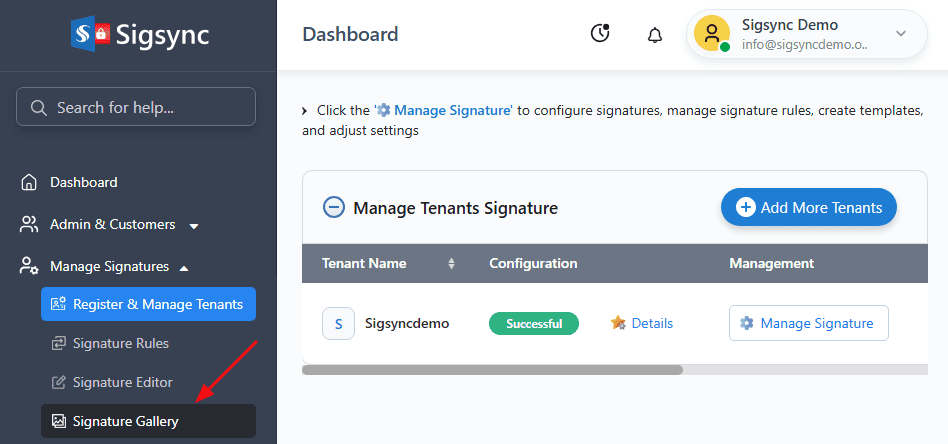Click the star icon beside Details
948x444 pixels.
618,323
